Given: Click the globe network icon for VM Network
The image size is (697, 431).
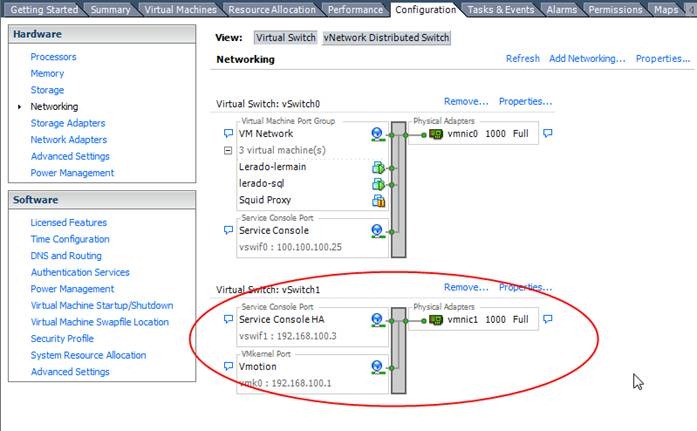Looking at the screenshot, I should pos(377,133).
